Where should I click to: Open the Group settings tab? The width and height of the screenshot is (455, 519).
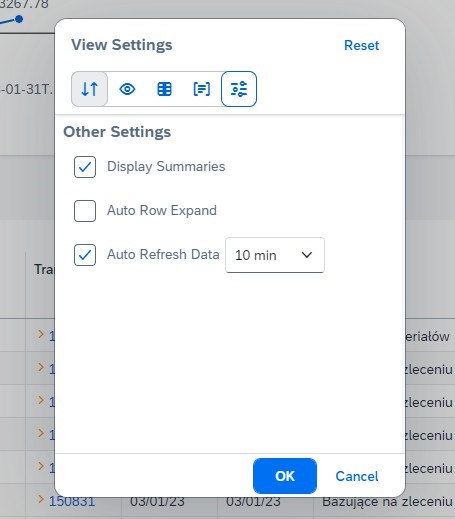(202, 89)
